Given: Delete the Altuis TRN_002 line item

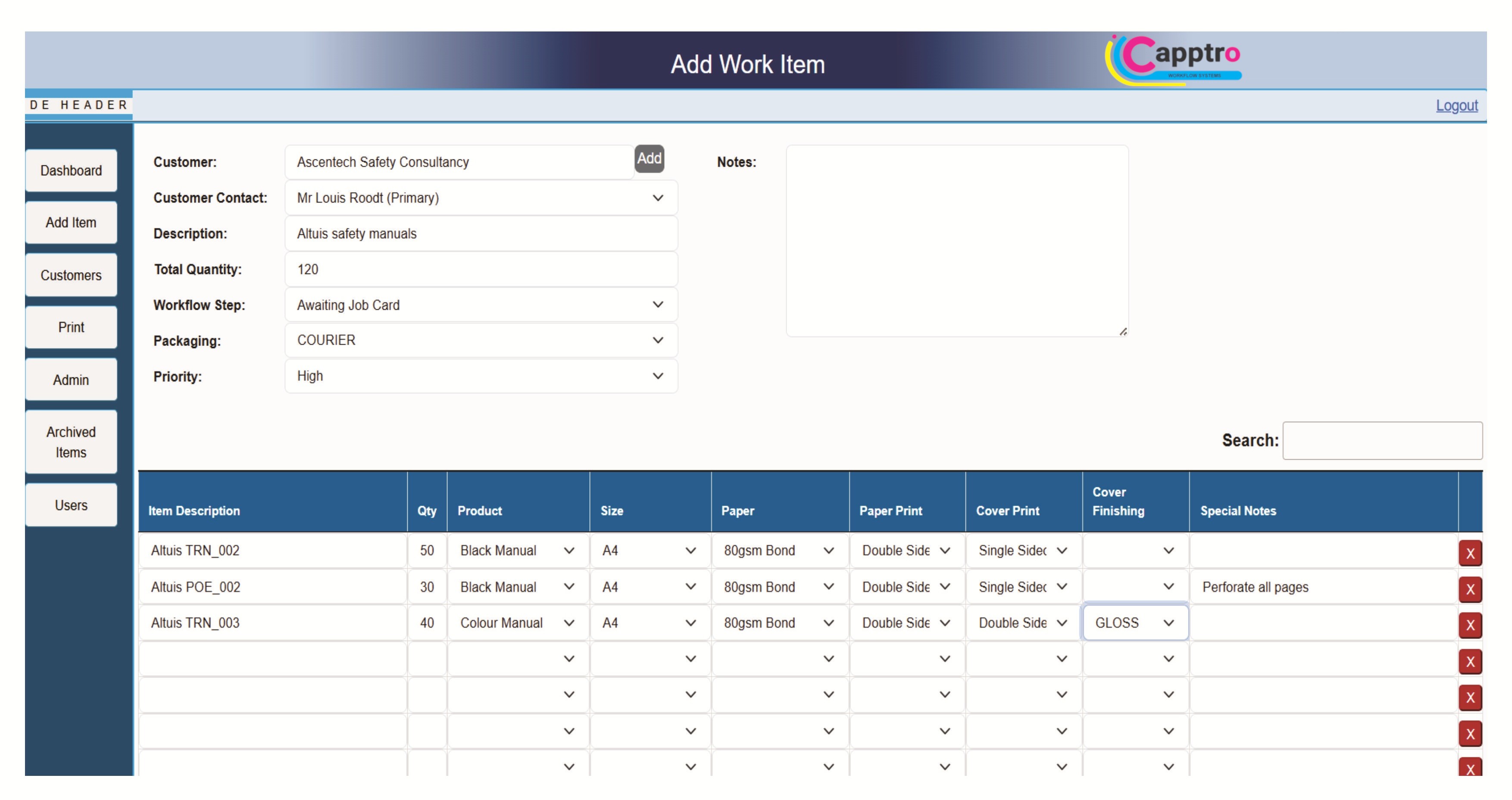Looking at the screenshot, I should [1471, 552].
